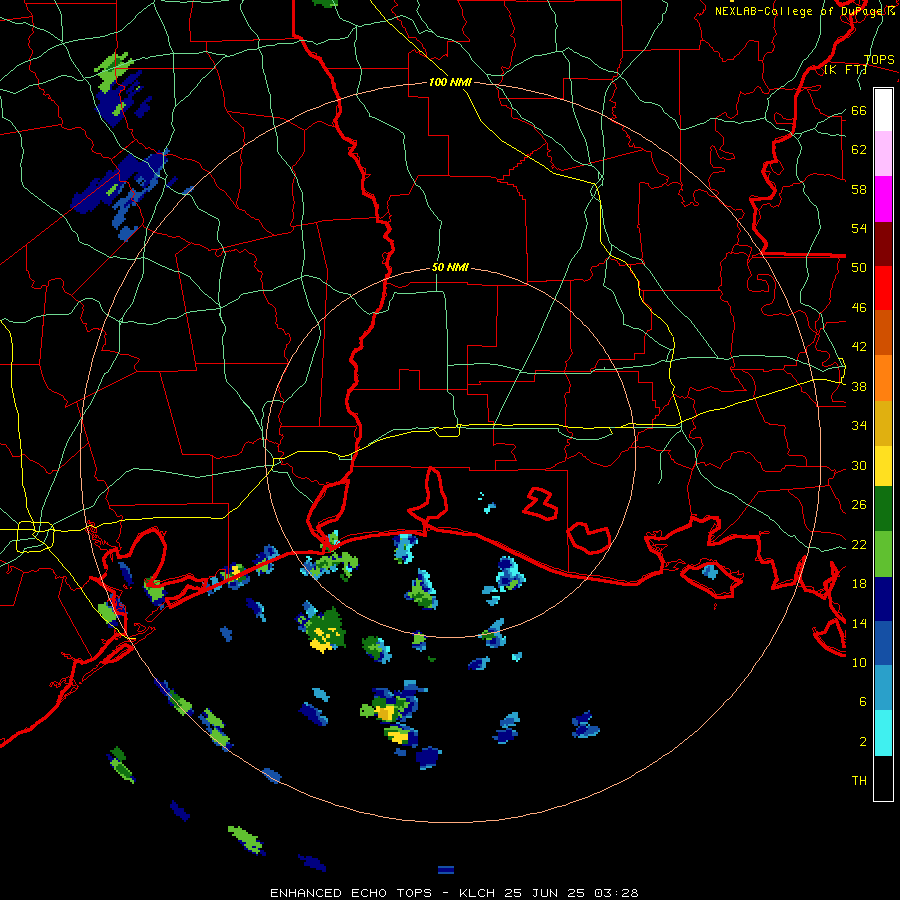Click the 42 legend value
Viewport: 900px width, 900px height.
pyautogui.click(x=859, y=347)
